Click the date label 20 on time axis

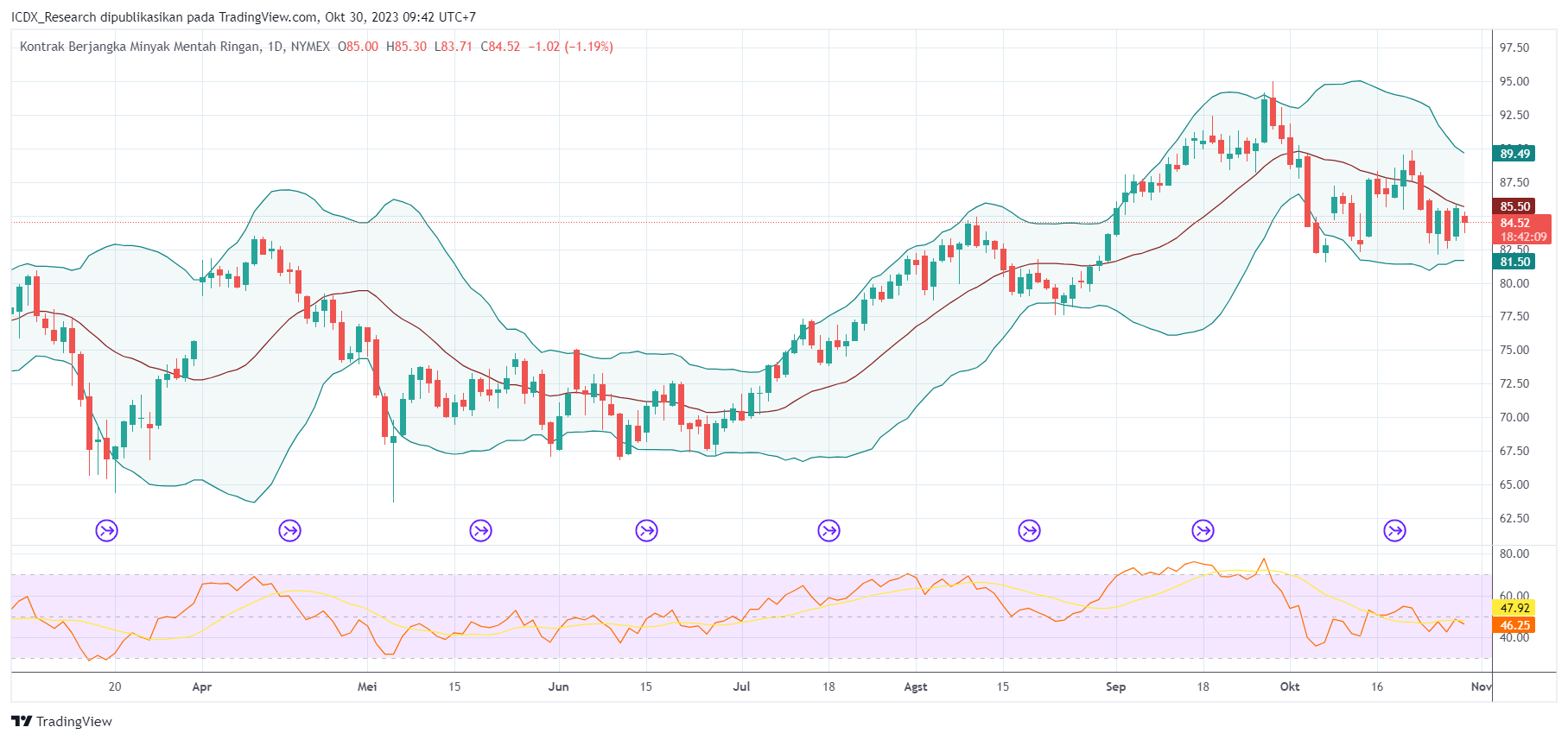tap(115, 686)
